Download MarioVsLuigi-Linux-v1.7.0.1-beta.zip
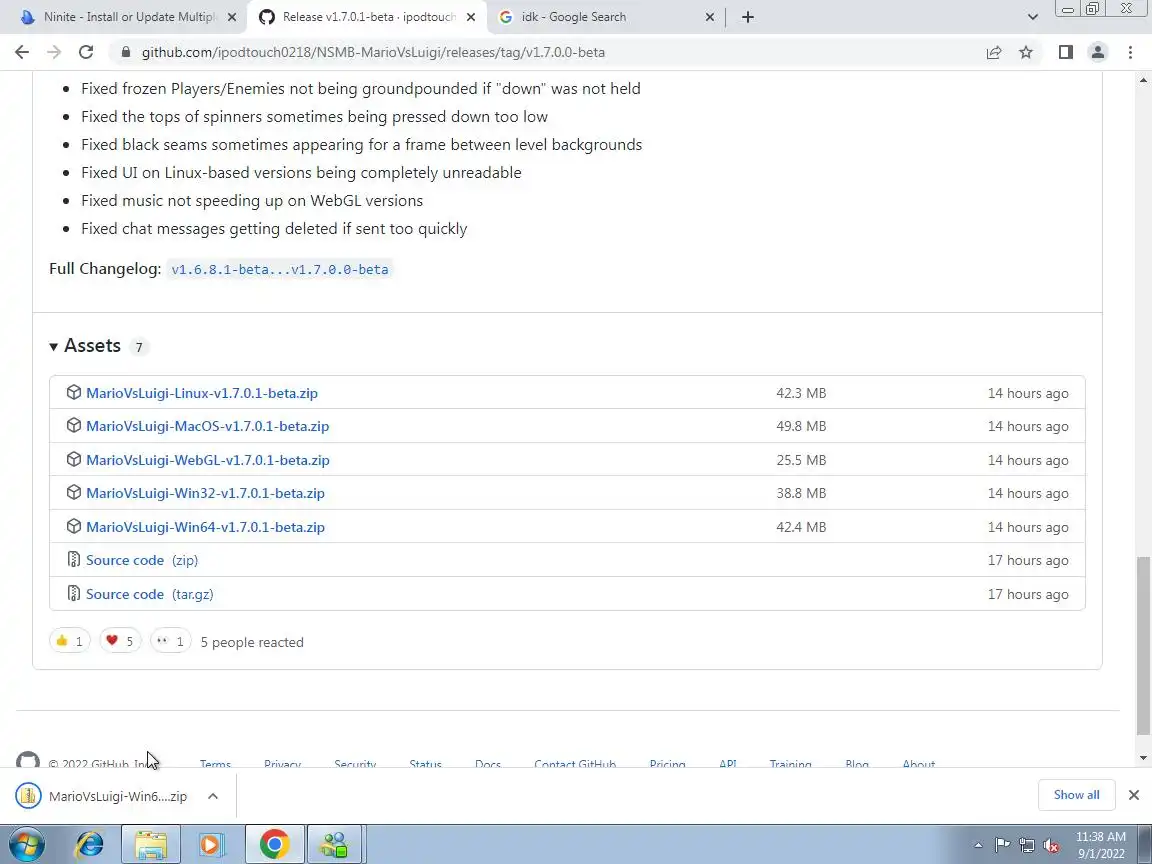 tap(202, 393)
